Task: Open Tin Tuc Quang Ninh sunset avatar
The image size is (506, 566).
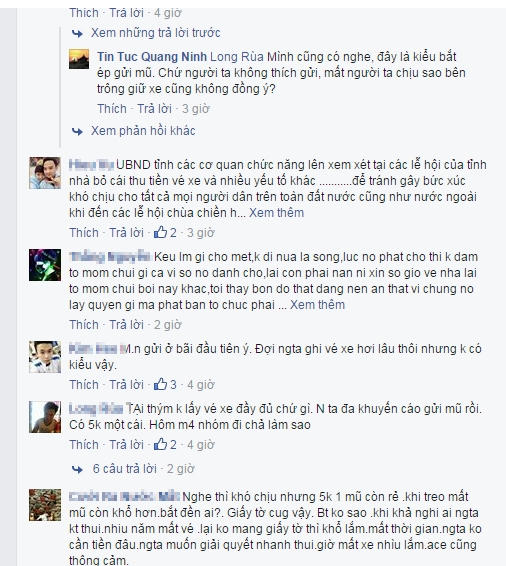Action: point(79,59)
